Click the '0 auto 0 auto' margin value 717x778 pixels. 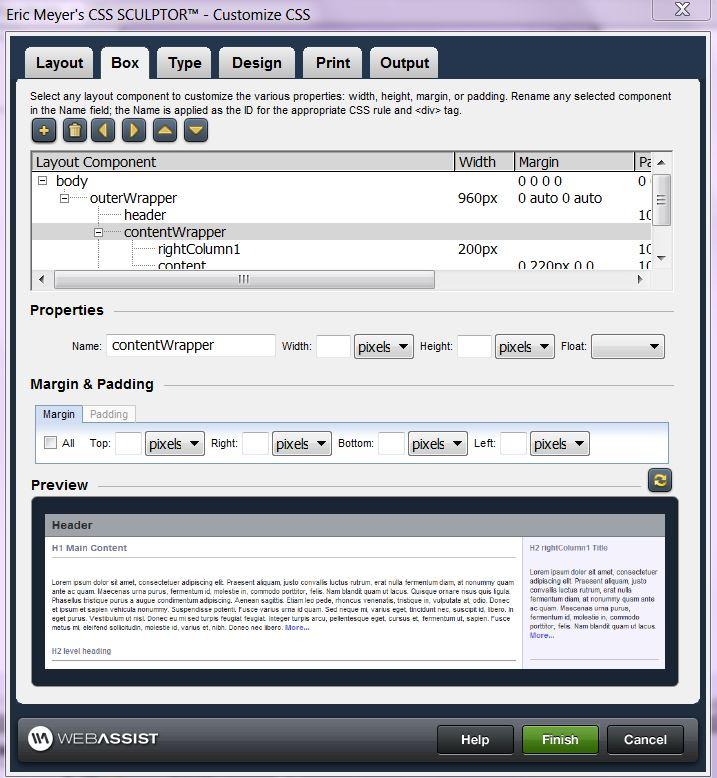coord(560,198)
